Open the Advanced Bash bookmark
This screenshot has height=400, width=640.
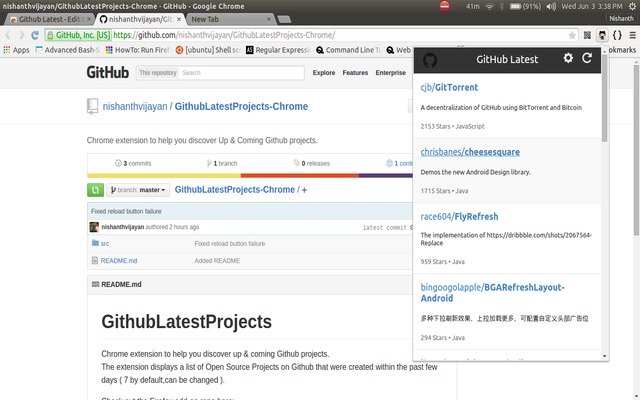tap(67, 50)
